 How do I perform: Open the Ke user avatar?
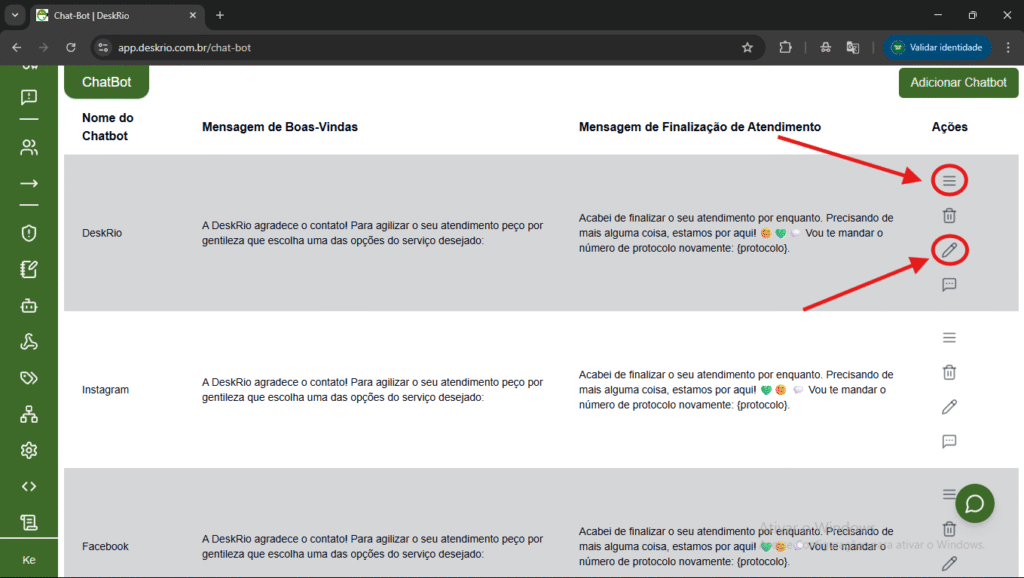29,560
